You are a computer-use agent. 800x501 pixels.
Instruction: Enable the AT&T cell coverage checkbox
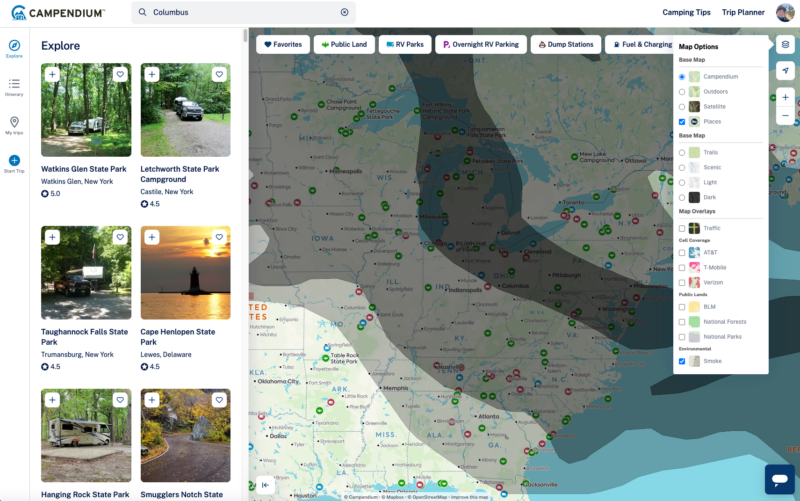tap(682, 253)
